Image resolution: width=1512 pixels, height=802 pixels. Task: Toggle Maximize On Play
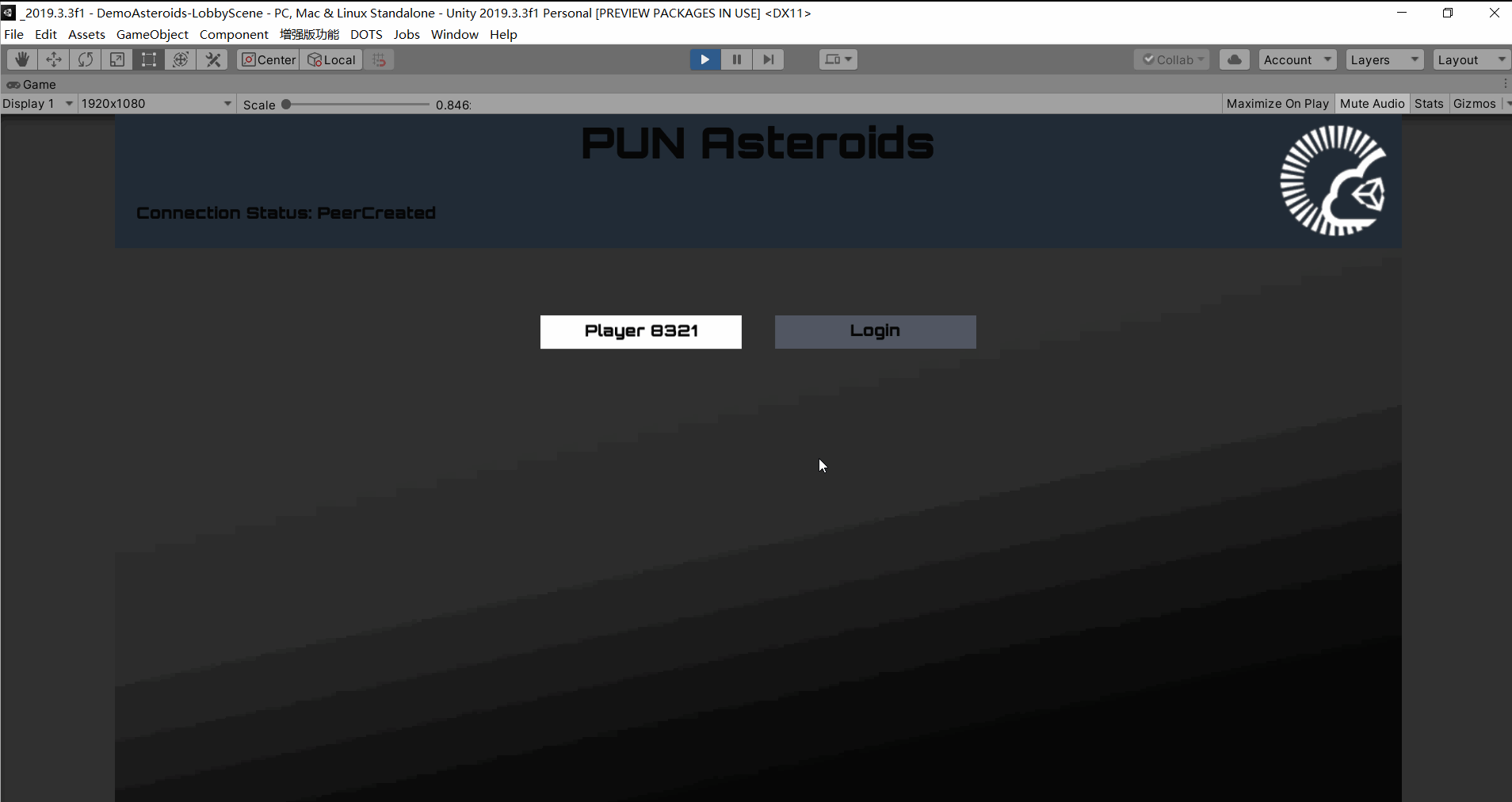[x=1277, y=104]
